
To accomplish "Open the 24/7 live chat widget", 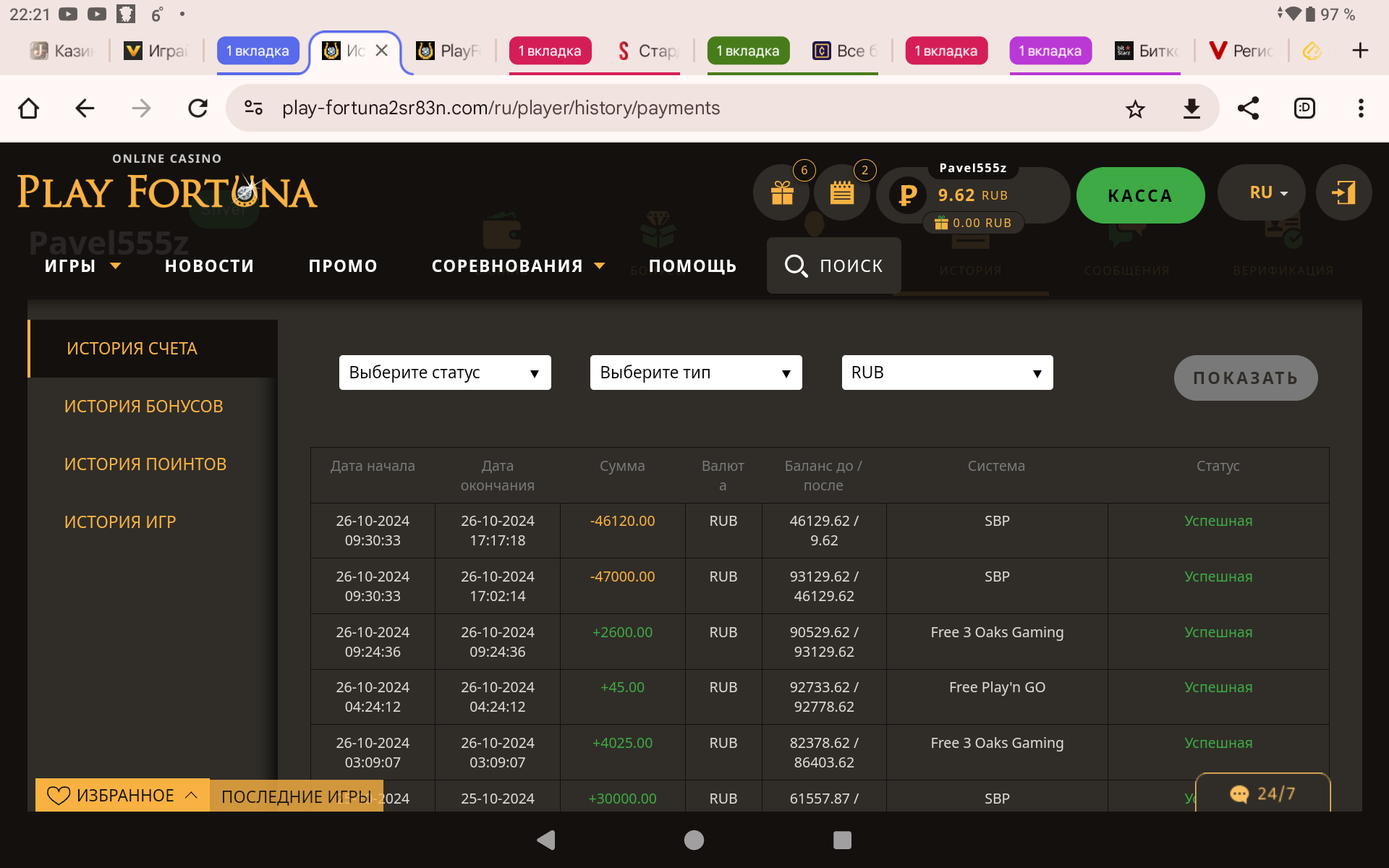I will tap(1262, 793).
